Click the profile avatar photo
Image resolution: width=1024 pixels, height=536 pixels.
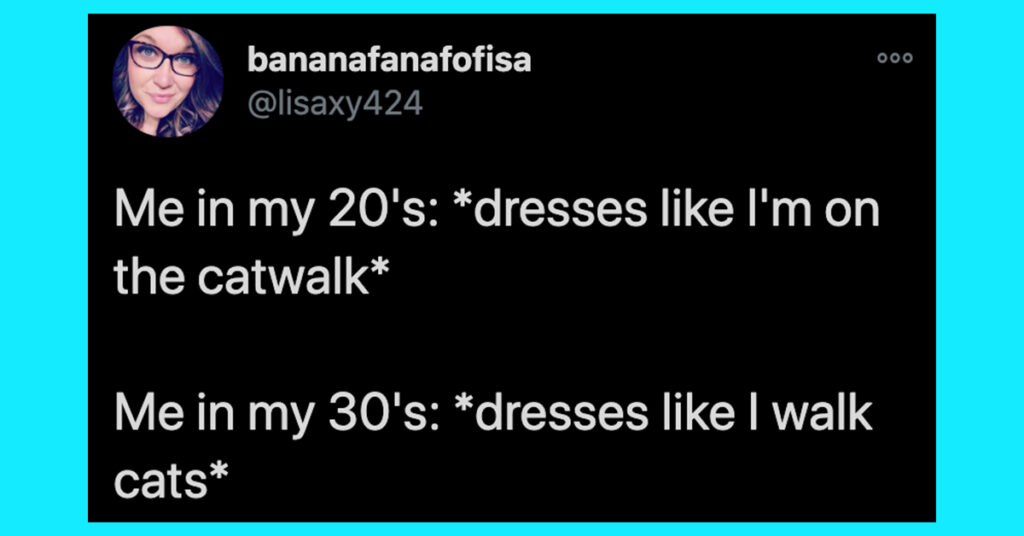(x=168, y=81)
